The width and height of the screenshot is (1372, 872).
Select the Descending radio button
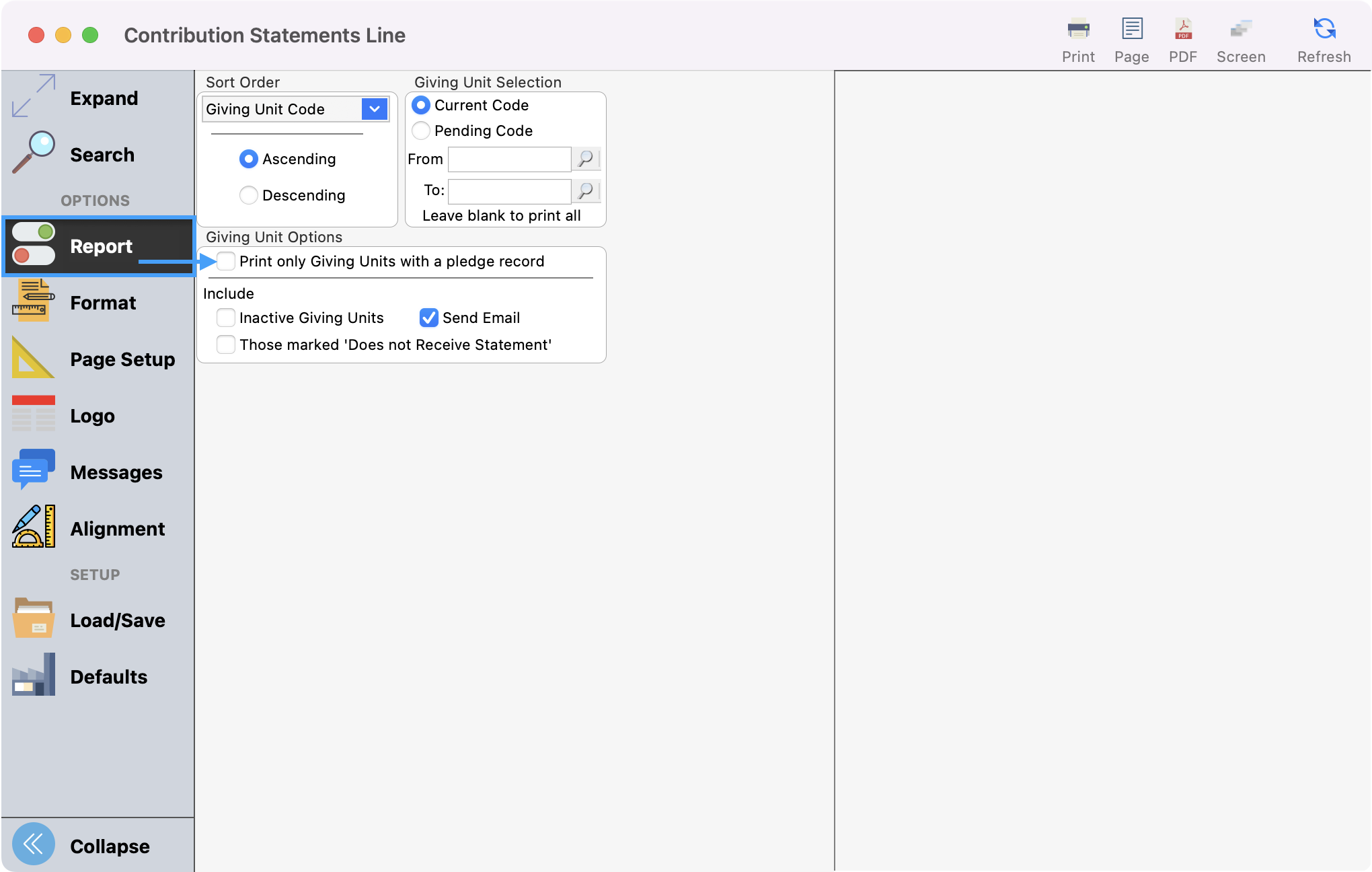tap(249, 195)
